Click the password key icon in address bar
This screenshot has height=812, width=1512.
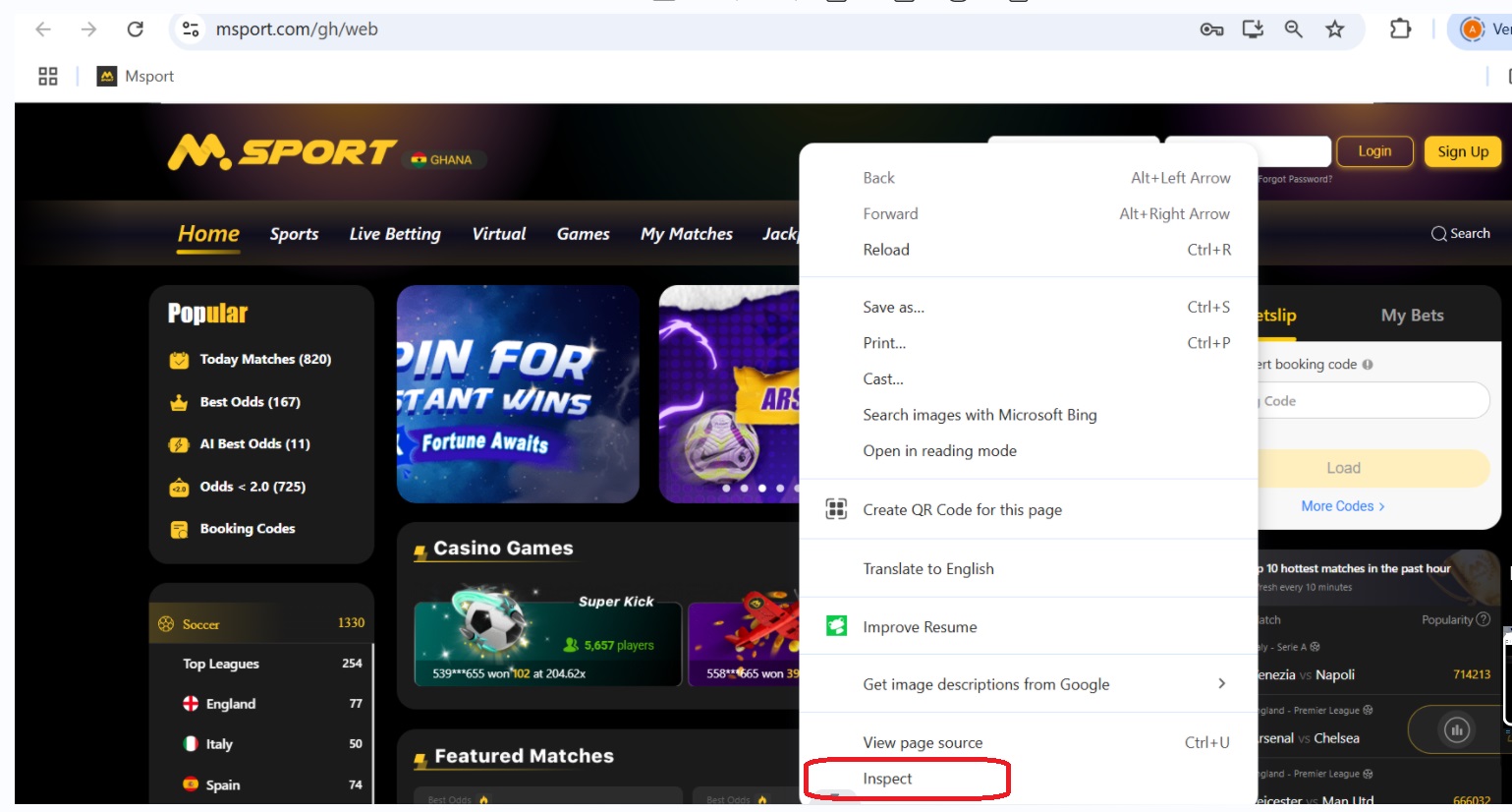tap(1211, 29)
